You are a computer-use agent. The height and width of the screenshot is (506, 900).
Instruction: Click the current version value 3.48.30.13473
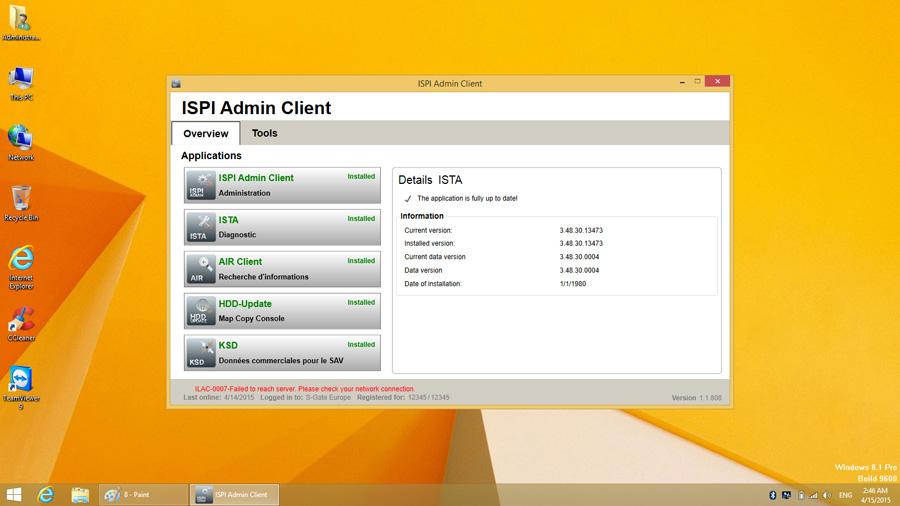tap(581, 230)
